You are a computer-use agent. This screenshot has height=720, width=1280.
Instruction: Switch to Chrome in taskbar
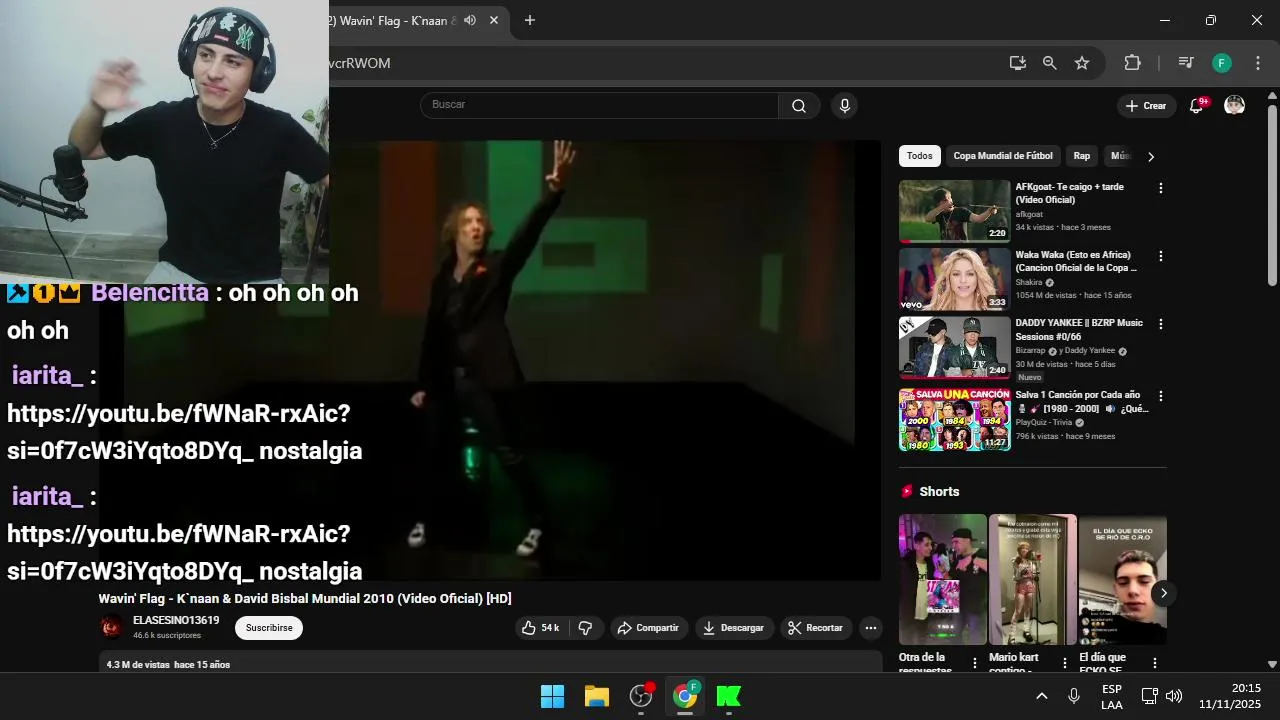click(x=685, y=696)
